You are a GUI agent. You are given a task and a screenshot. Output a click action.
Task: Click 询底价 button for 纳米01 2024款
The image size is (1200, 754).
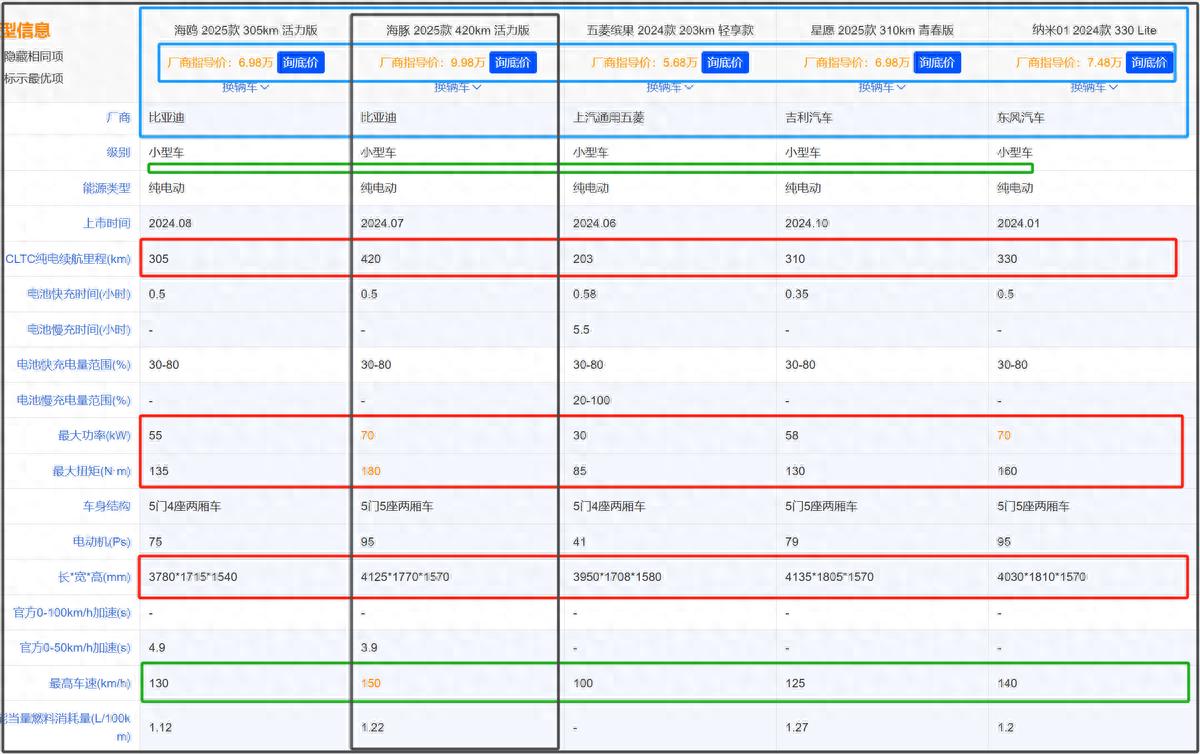click(1149, 63)
